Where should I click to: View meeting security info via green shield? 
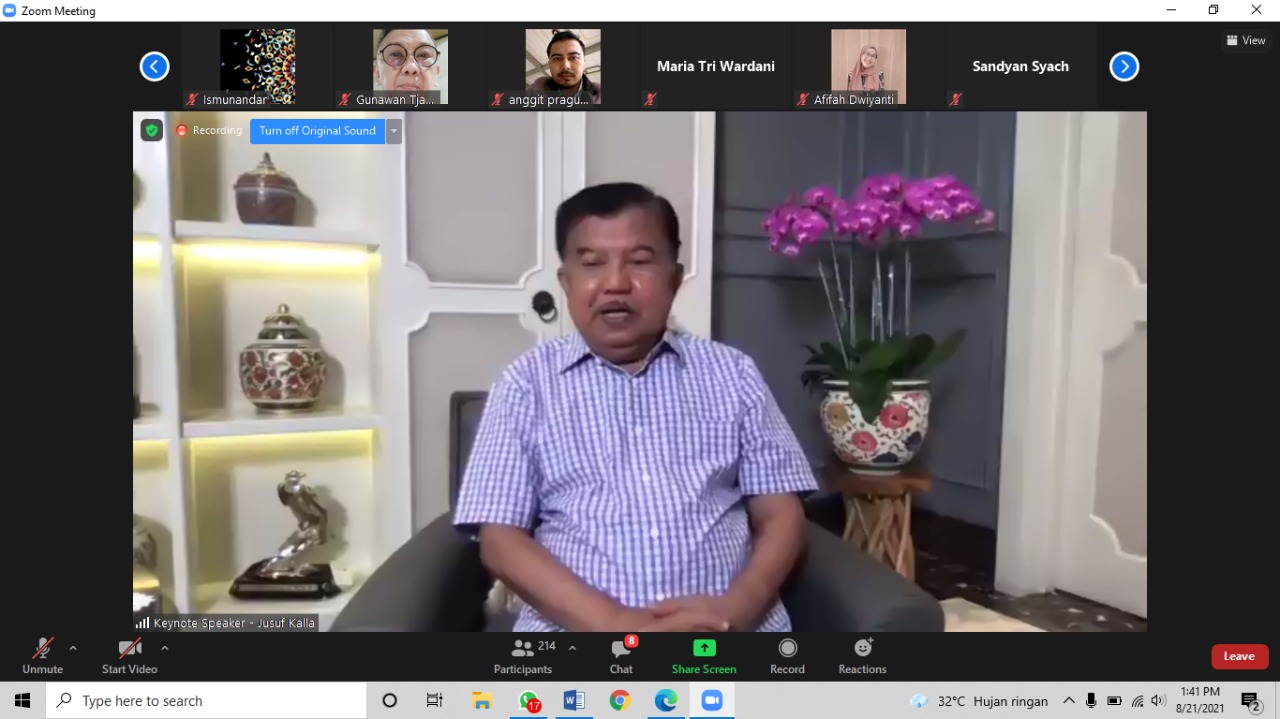click(x=151, y=130)
